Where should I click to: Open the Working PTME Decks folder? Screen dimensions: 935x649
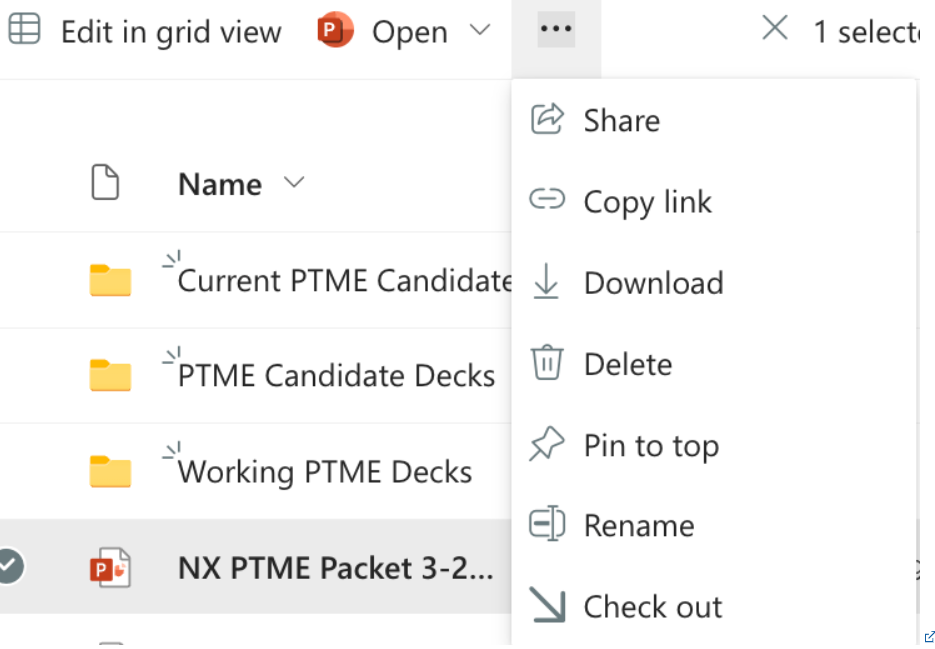pos(325,471)
